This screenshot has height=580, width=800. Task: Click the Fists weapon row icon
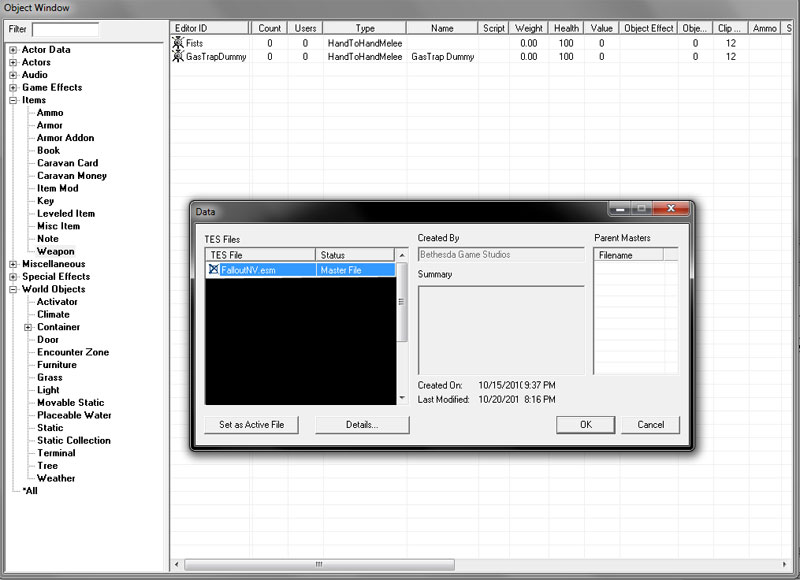178,43
